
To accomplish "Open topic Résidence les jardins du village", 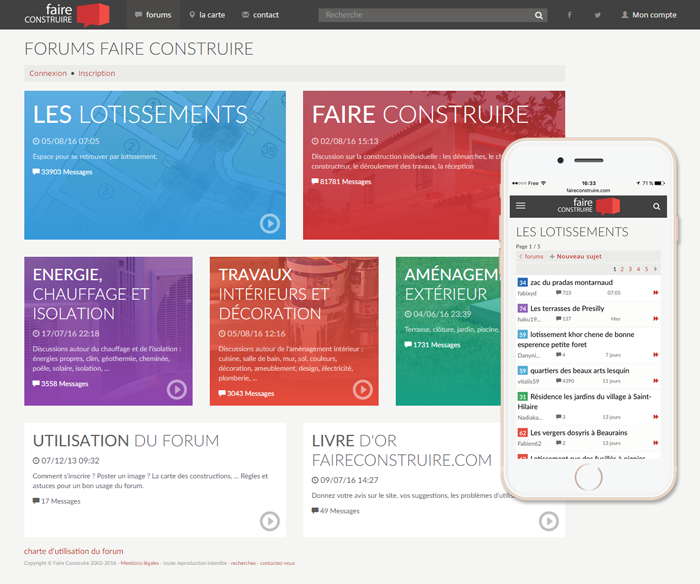I will [584, 401].
